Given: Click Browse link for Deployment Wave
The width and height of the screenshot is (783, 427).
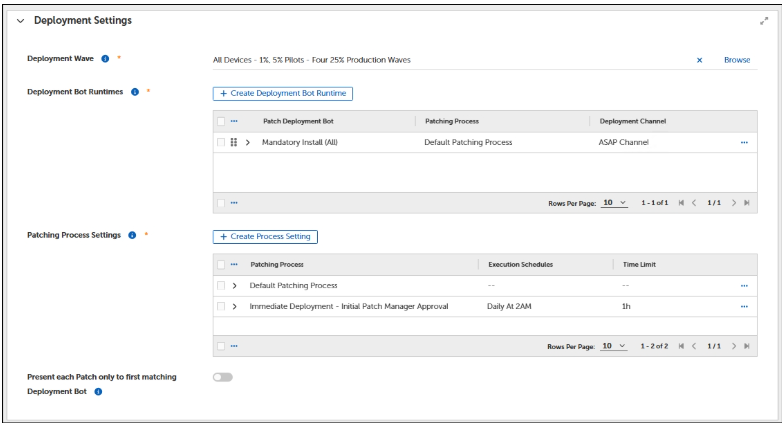Looking at the screenshot, I should (x=737, y=60).
